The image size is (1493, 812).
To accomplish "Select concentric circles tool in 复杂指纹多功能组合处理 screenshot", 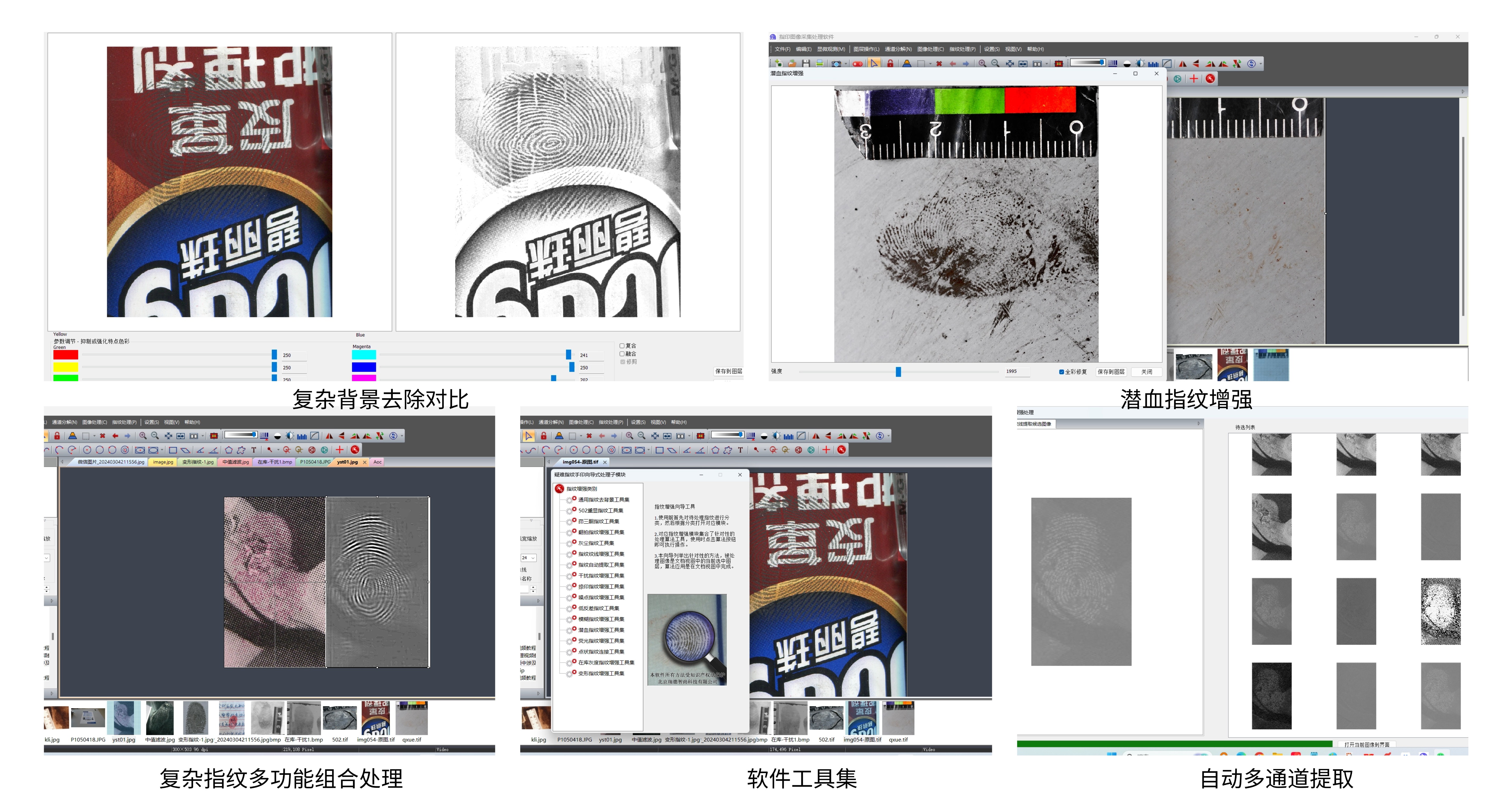I will [125, 450].
